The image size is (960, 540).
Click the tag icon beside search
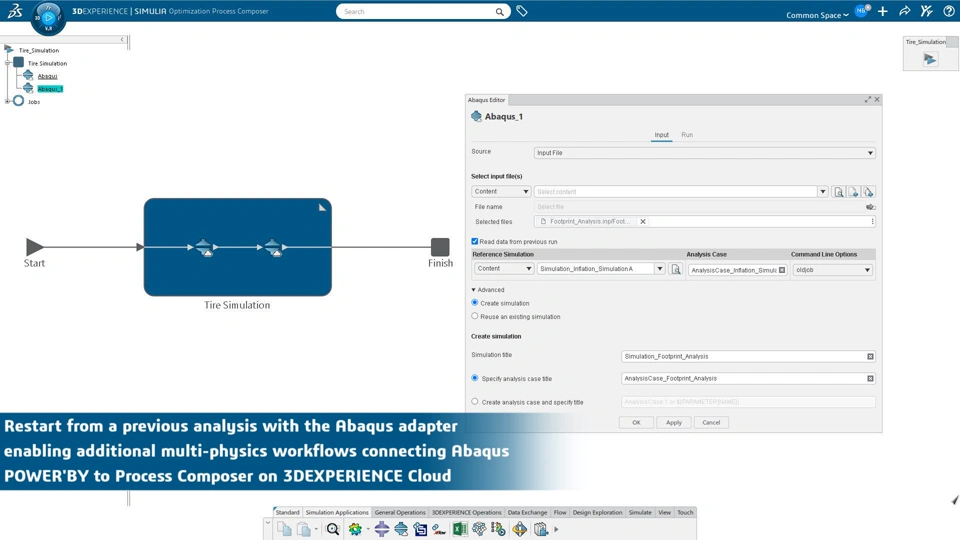click(522, 11)
